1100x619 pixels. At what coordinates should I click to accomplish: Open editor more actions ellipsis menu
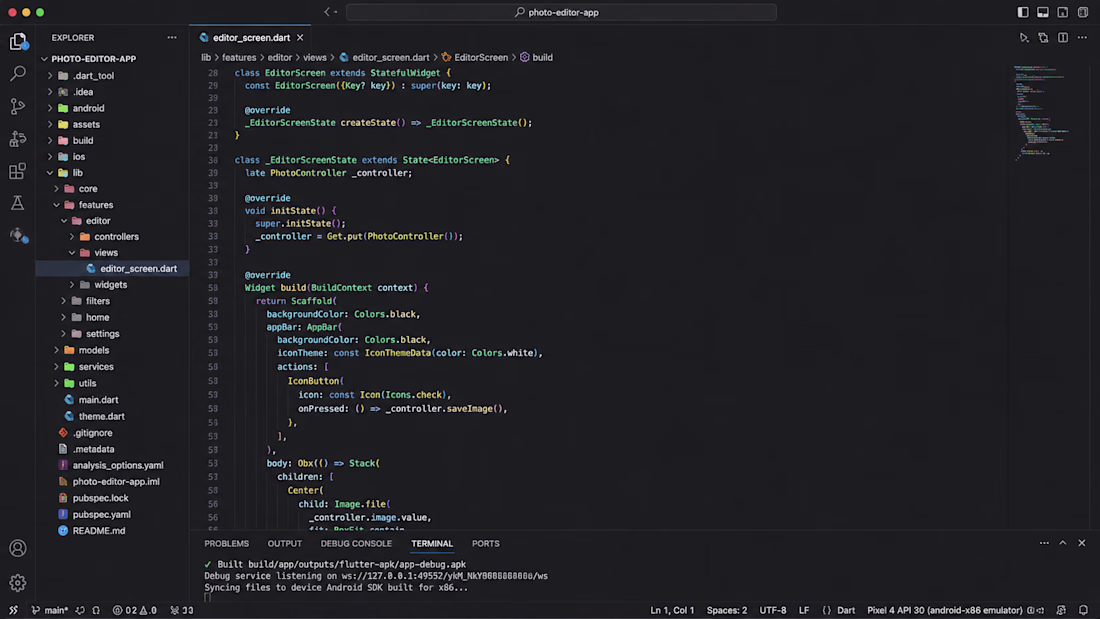coord(1082,38)
